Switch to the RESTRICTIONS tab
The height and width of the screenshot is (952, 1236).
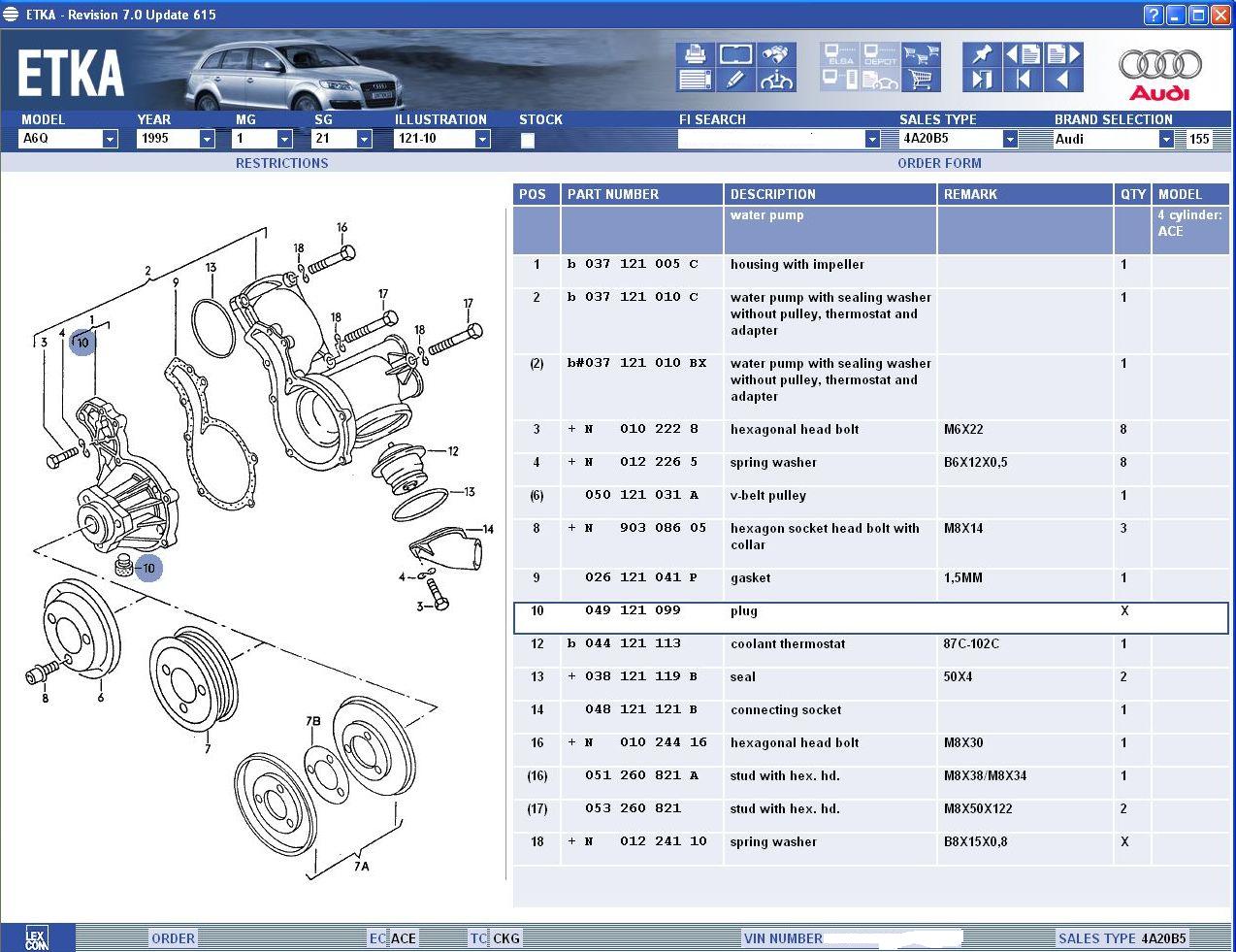(x=281, y=163)
